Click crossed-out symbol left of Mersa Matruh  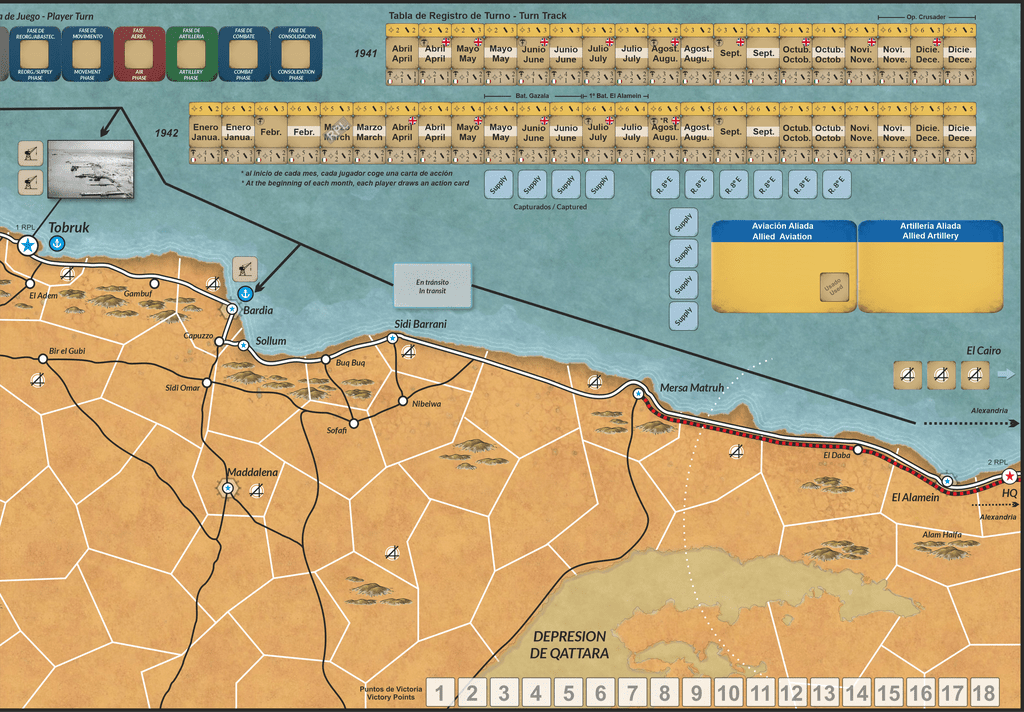click(x=594, y=381)
